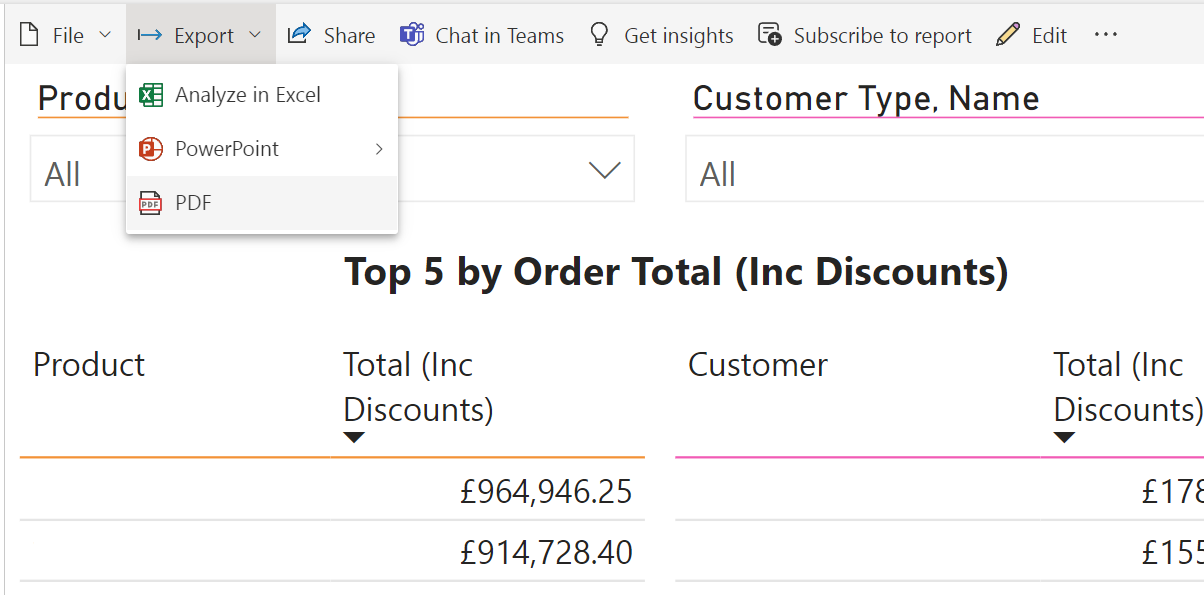Click the Product column header

(89, 365)
